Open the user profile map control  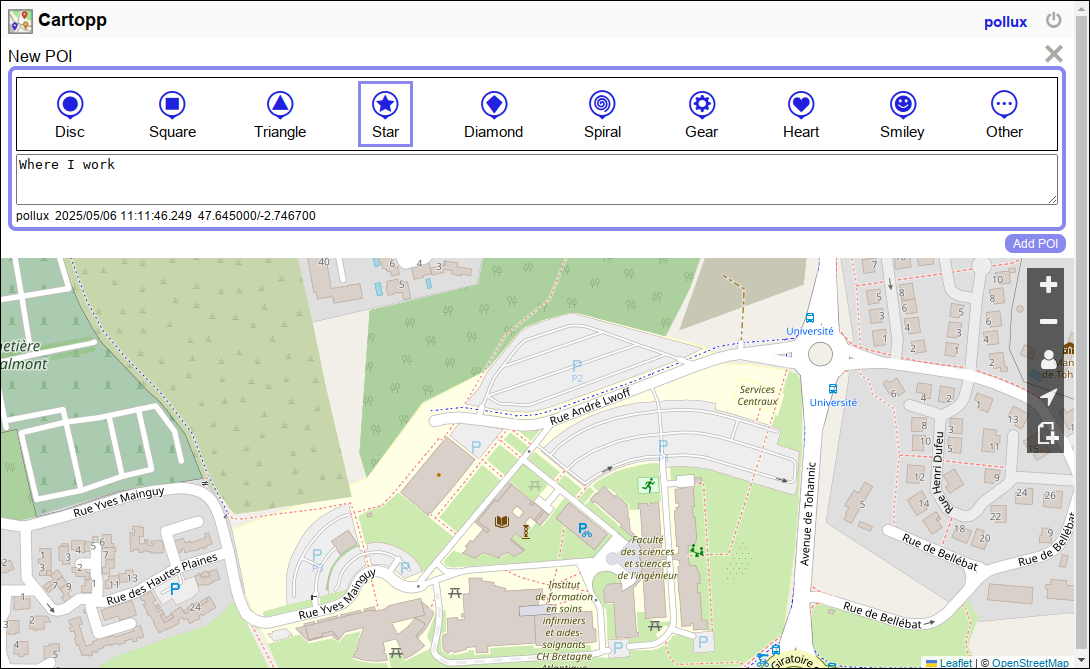[1048, 360]
